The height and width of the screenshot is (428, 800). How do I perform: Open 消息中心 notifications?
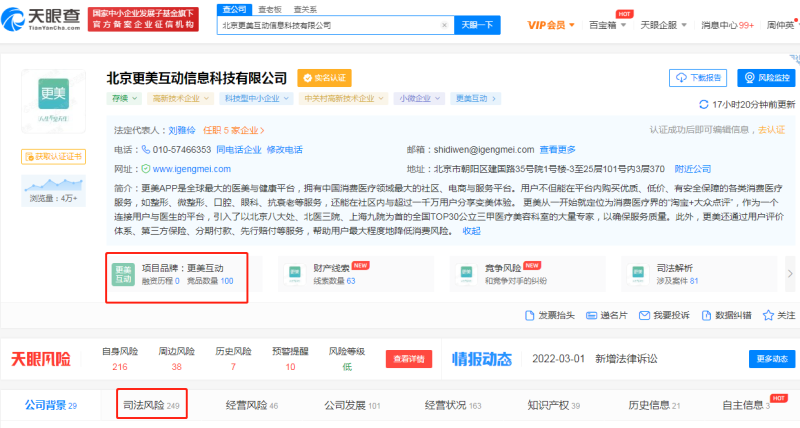pos(727,25)
